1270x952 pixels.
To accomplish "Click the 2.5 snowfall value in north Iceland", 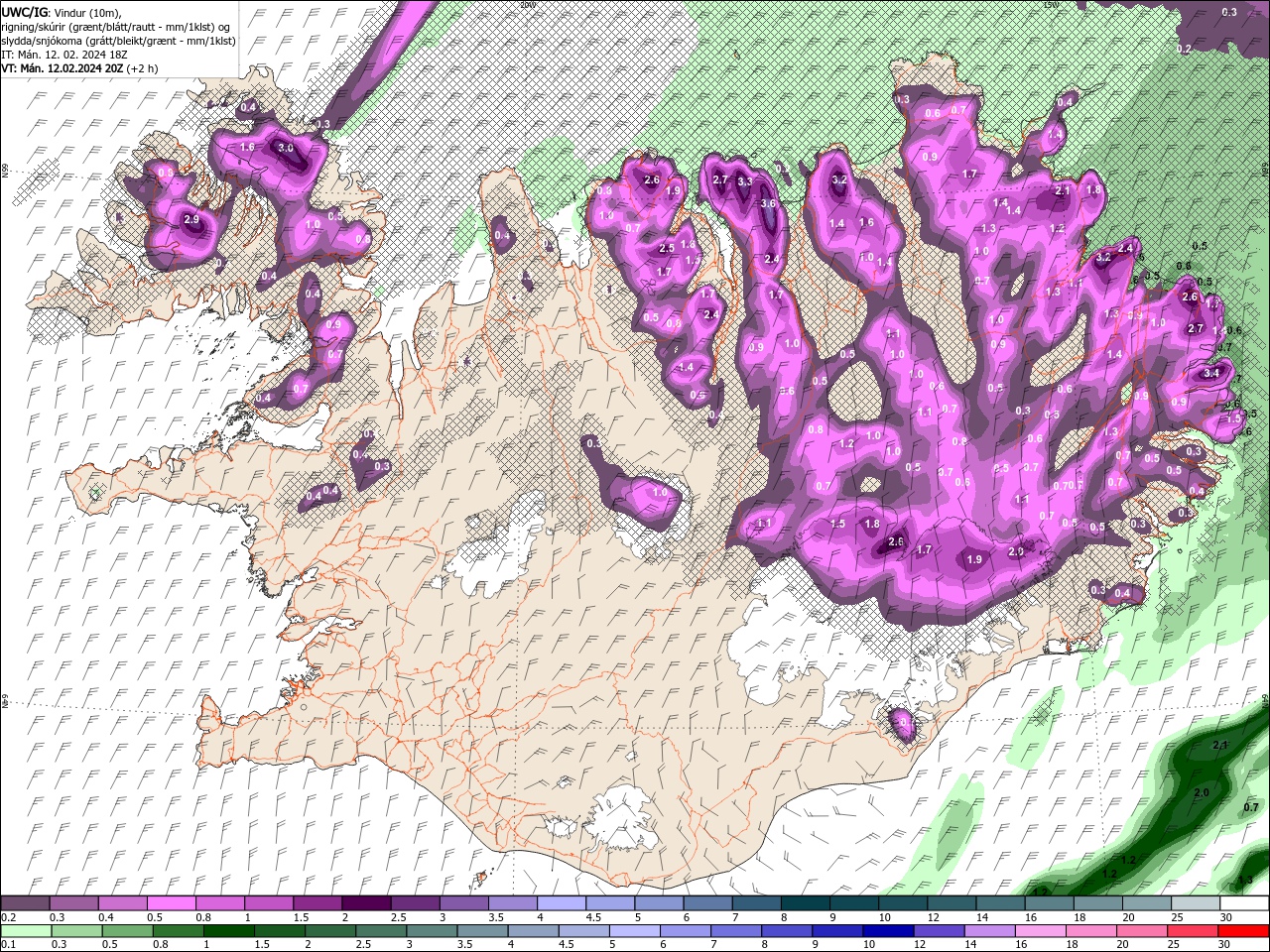I will [x=667, y=248].
